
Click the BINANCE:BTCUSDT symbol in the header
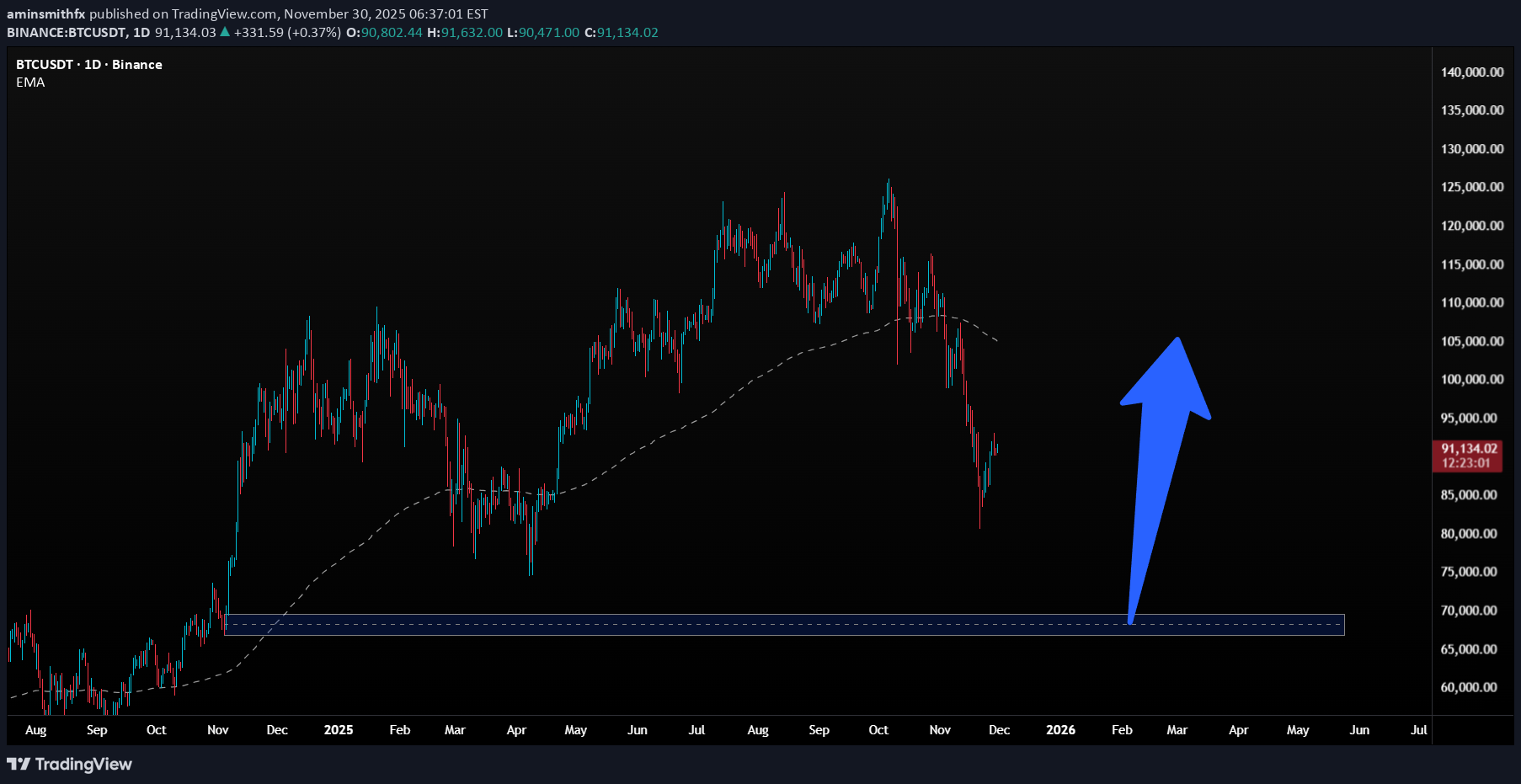(x=66, y=33)
